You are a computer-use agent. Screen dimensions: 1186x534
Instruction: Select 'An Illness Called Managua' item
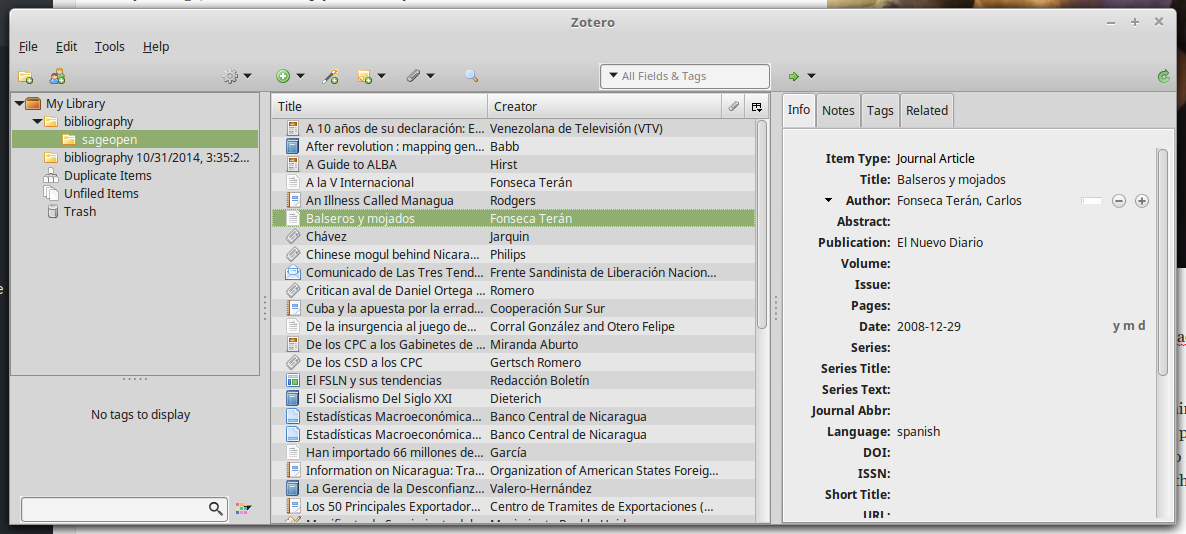[514, 200]
